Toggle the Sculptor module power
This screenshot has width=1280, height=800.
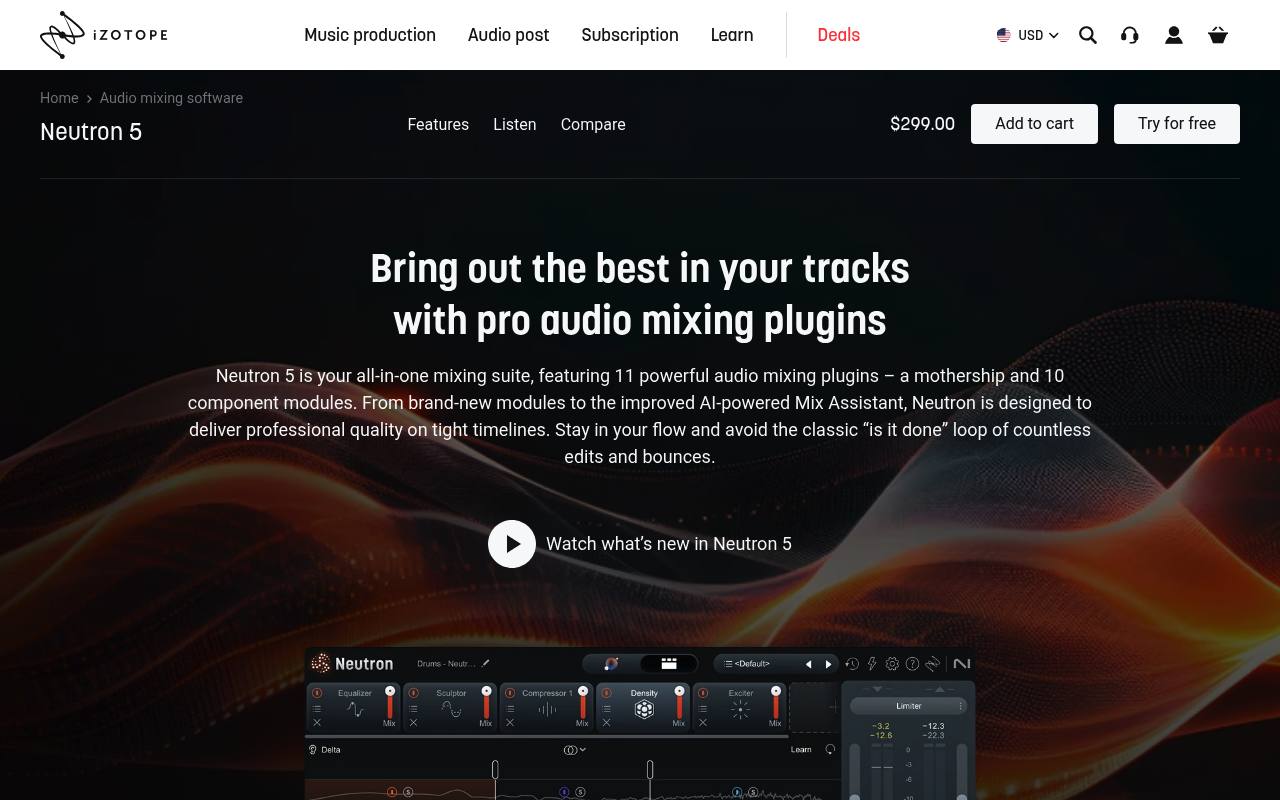413,693
